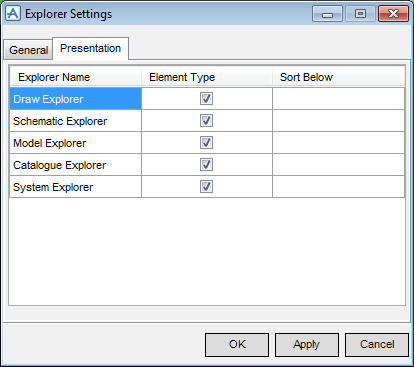The height and width of the screenshot is (367, 414).
Task: Confirm settings with the OK button
Action: point(237,345)
